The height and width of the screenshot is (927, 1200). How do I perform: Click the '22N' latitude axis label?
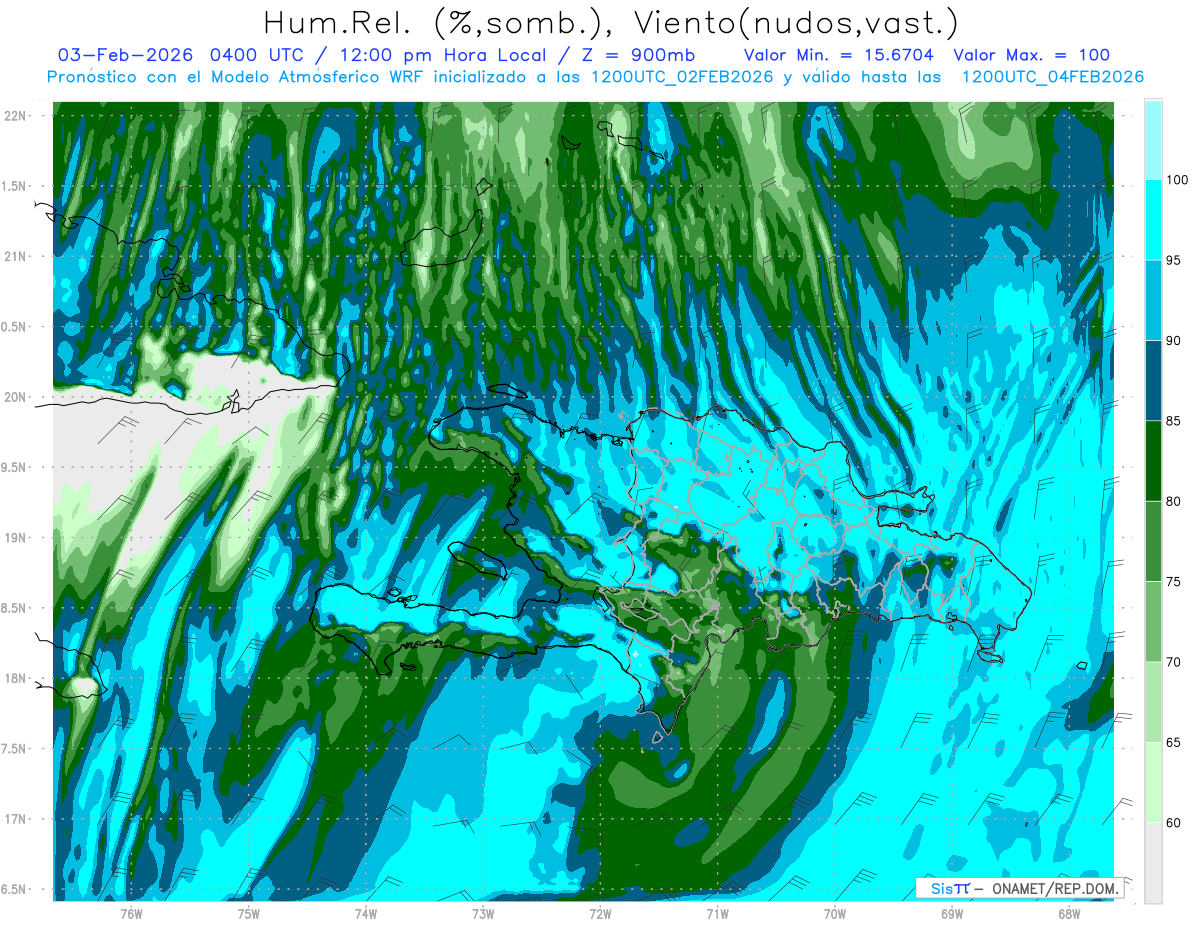pyautogui.click(x=15, y=116)
